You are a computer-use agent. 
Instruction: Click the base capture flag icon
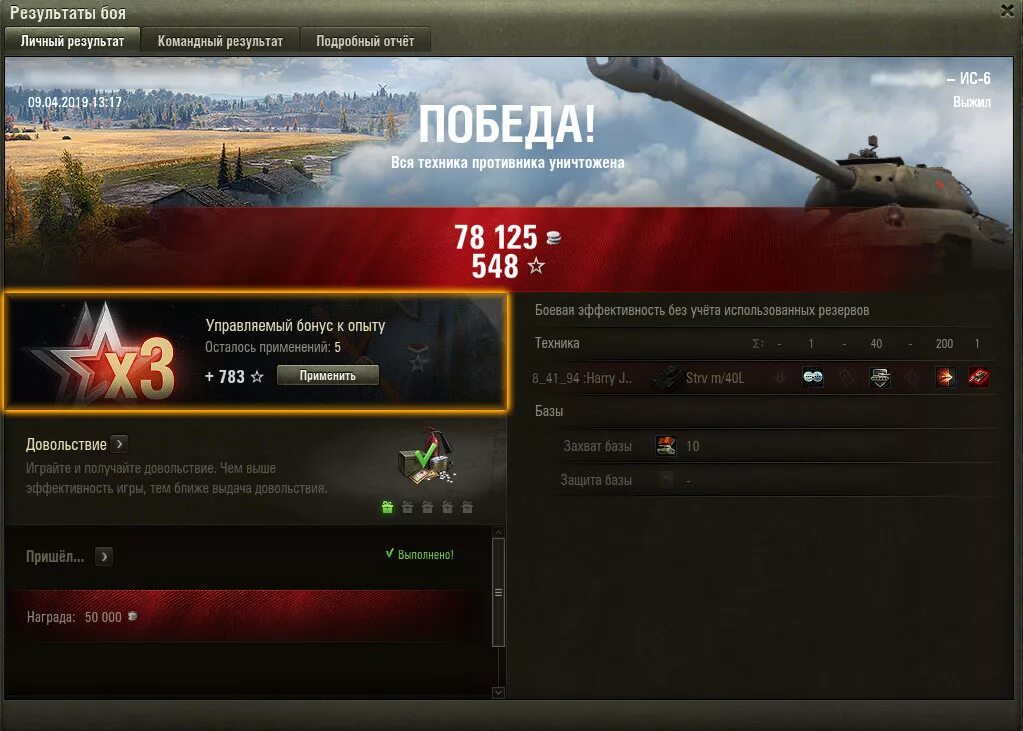pos(666,446)
